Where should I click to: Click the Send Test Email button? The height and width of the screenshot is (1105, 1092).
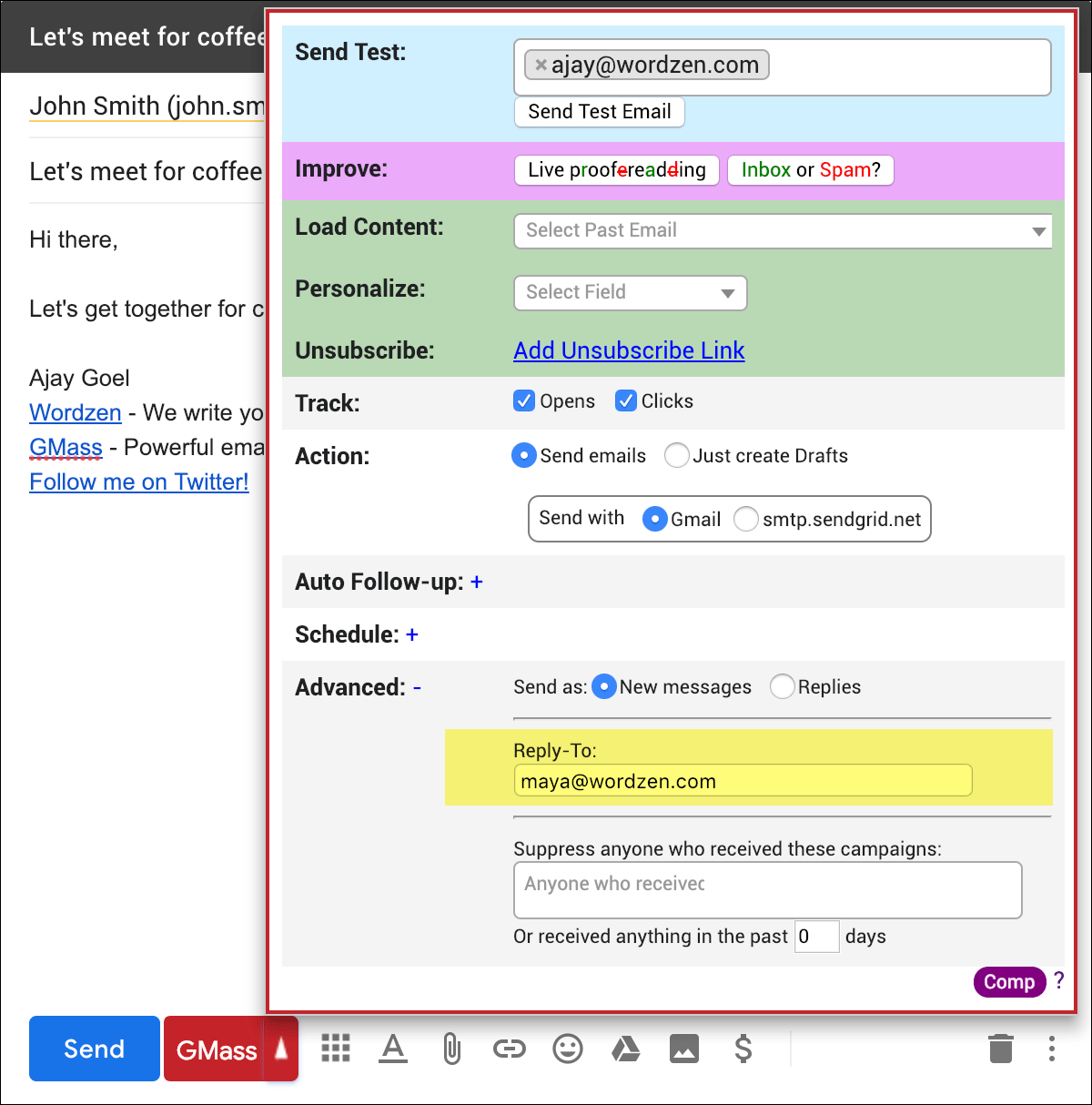click(600, 112)
